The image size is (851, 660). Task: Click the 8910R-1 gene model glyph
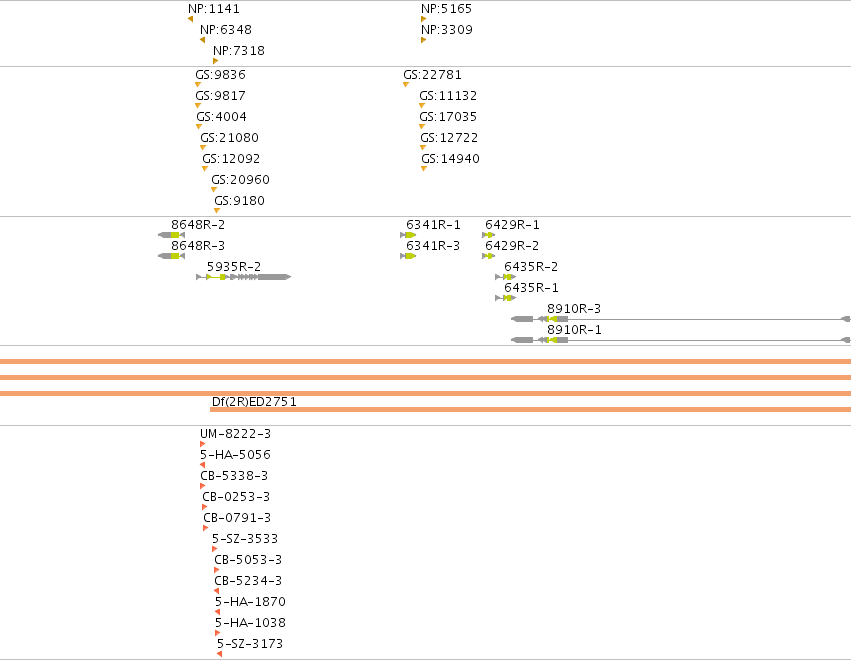pyautogui.click(x=681, y=340)
